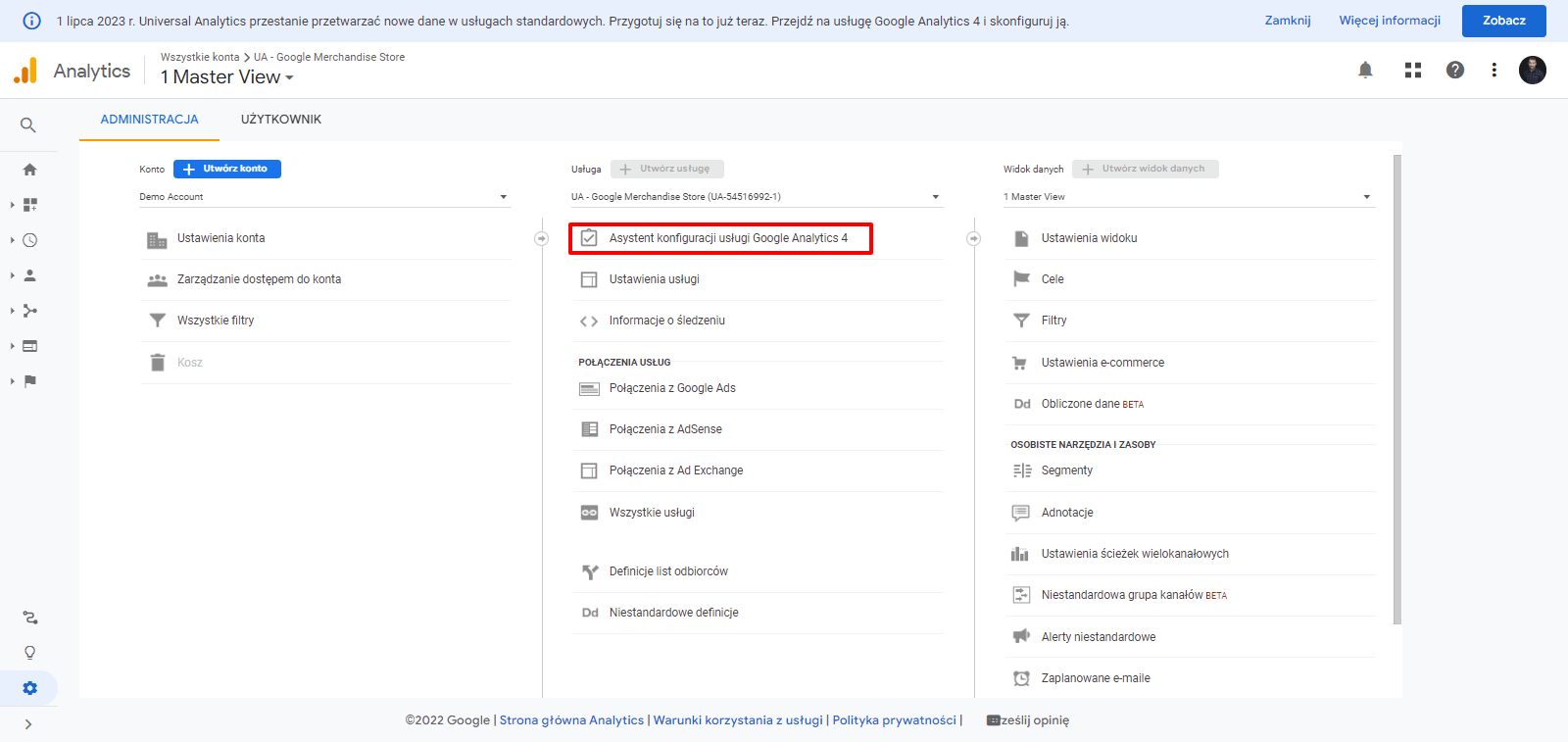This screenshot has width=1568, height=742.
Task: Click the user profile avatar
Action: pos(1532,70)
